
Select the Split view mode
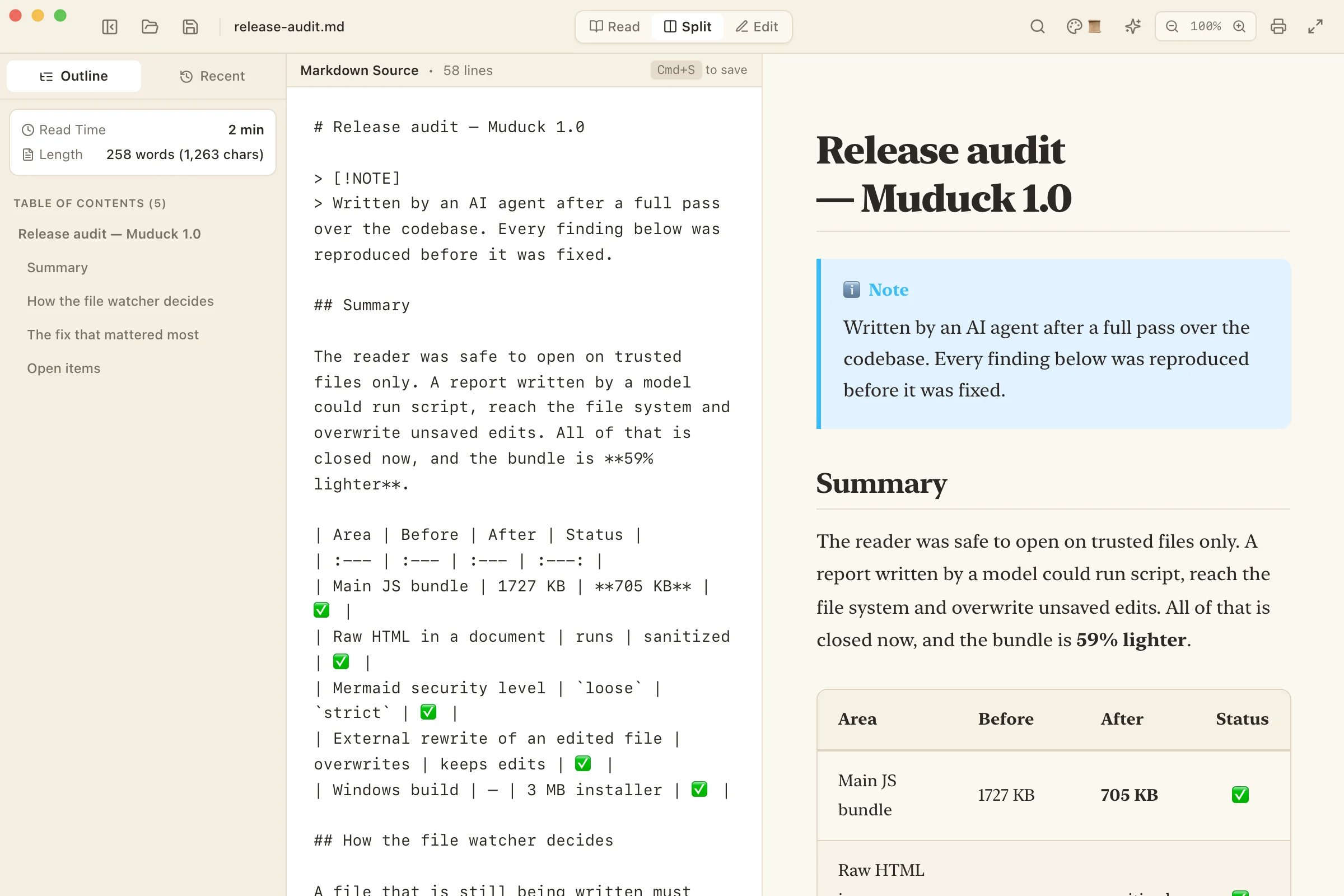[x=688, y=27]
